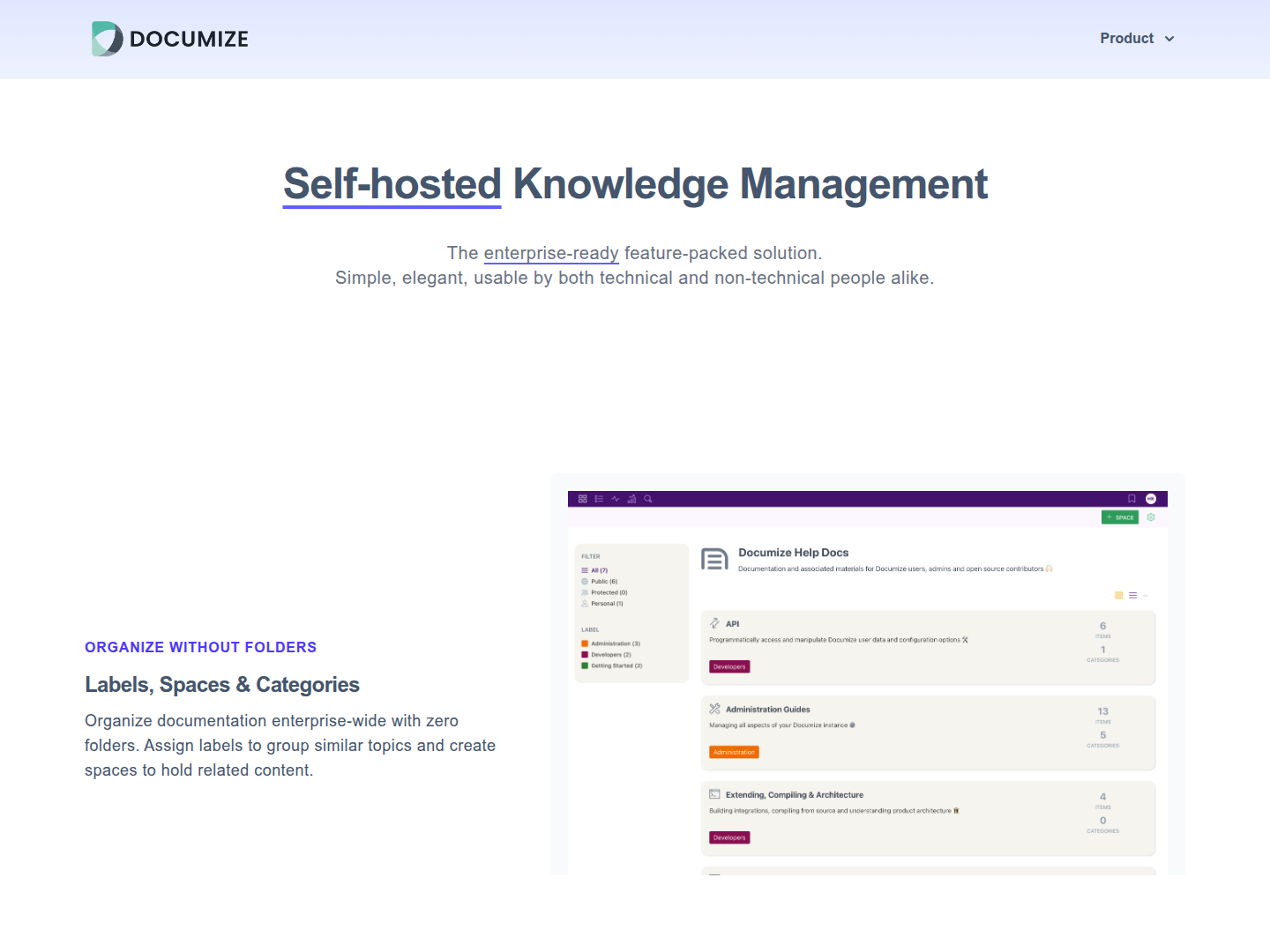Click the Labels, Spaces & Categories heading
1270x952 pixels.
coord(222,685)
